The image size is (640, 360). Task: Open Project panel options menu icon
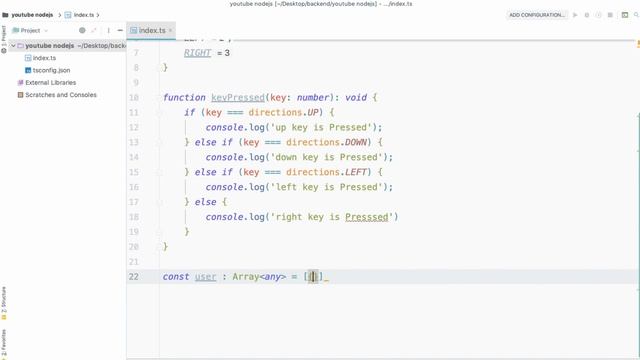click(109, 30)
